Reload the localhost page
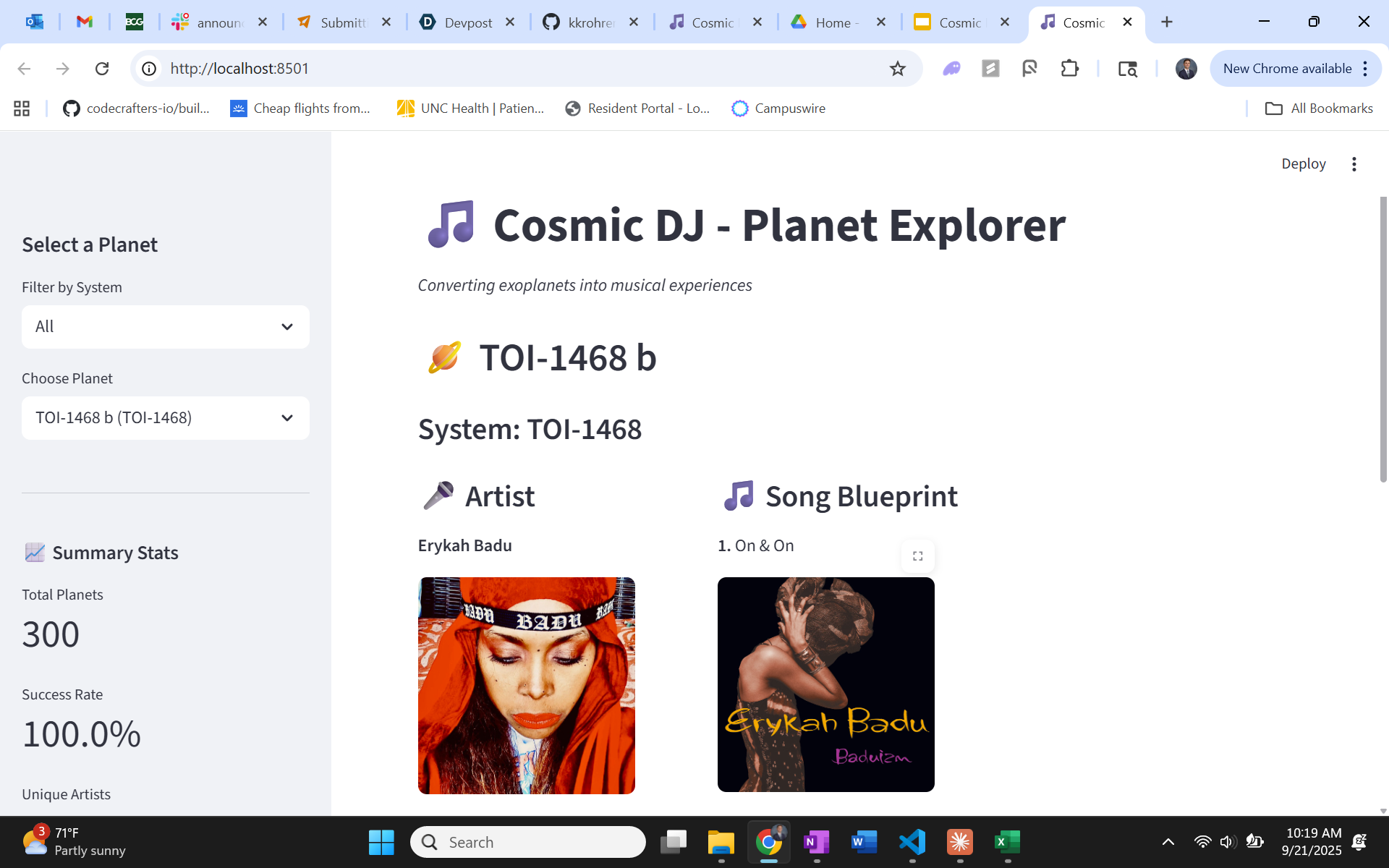The width and height of the screenshot is (1389, 868). pos(102,69)
